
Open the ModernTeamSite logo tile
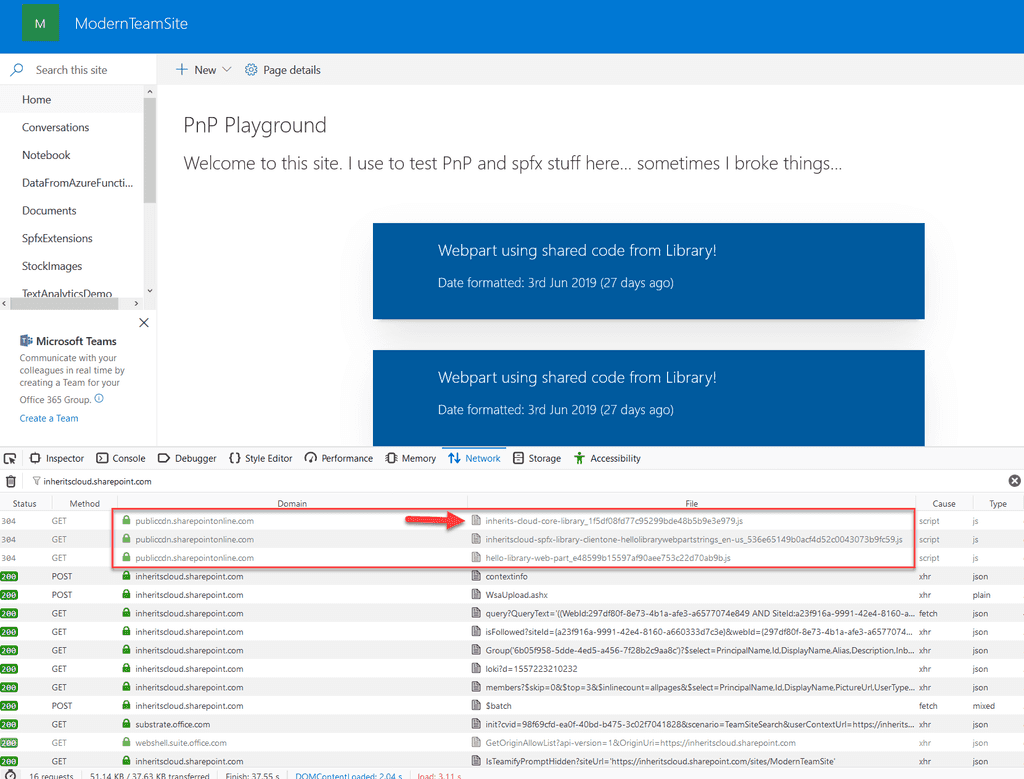click(40, 24)
